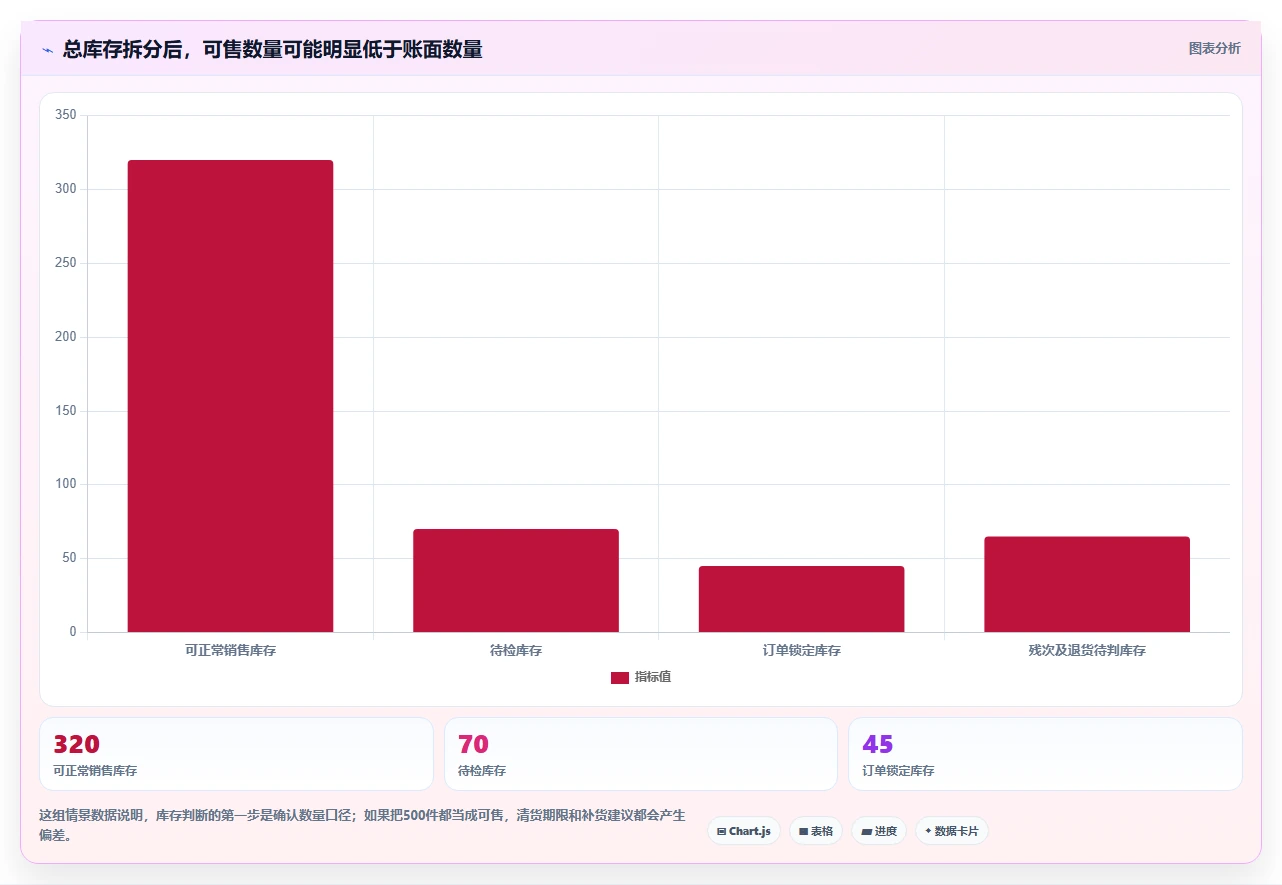The image size is (1282, 885).
Task: Click the progress icon in 进度 chip
Action: [x=866, y=831]
